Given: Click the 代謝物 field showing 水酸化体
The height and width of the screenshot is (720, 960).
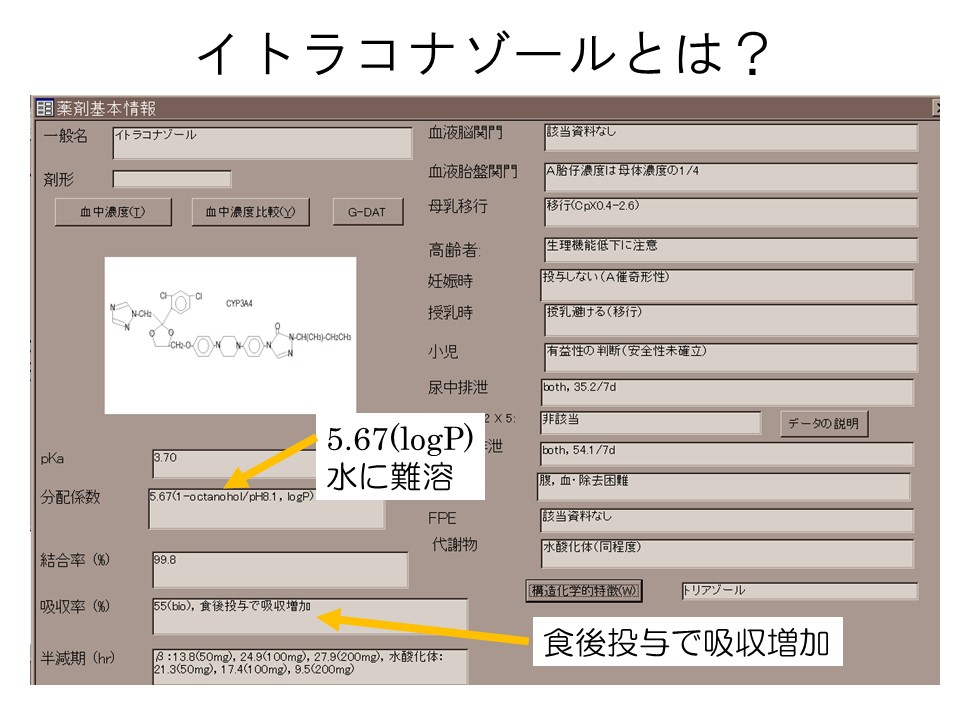Looking at the screenshot, I should coord(726,553).
